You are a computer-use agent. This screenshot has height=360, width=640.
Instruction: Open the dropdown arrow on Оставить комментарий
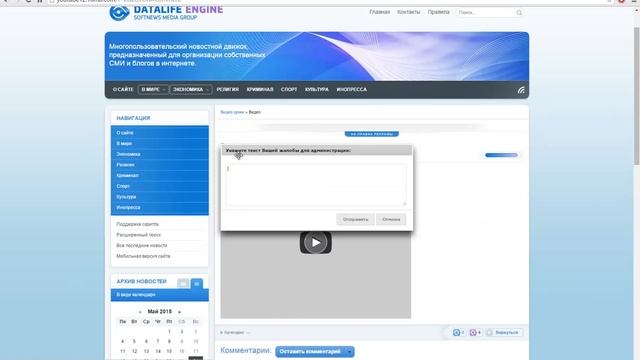click(x=349, y=351)
